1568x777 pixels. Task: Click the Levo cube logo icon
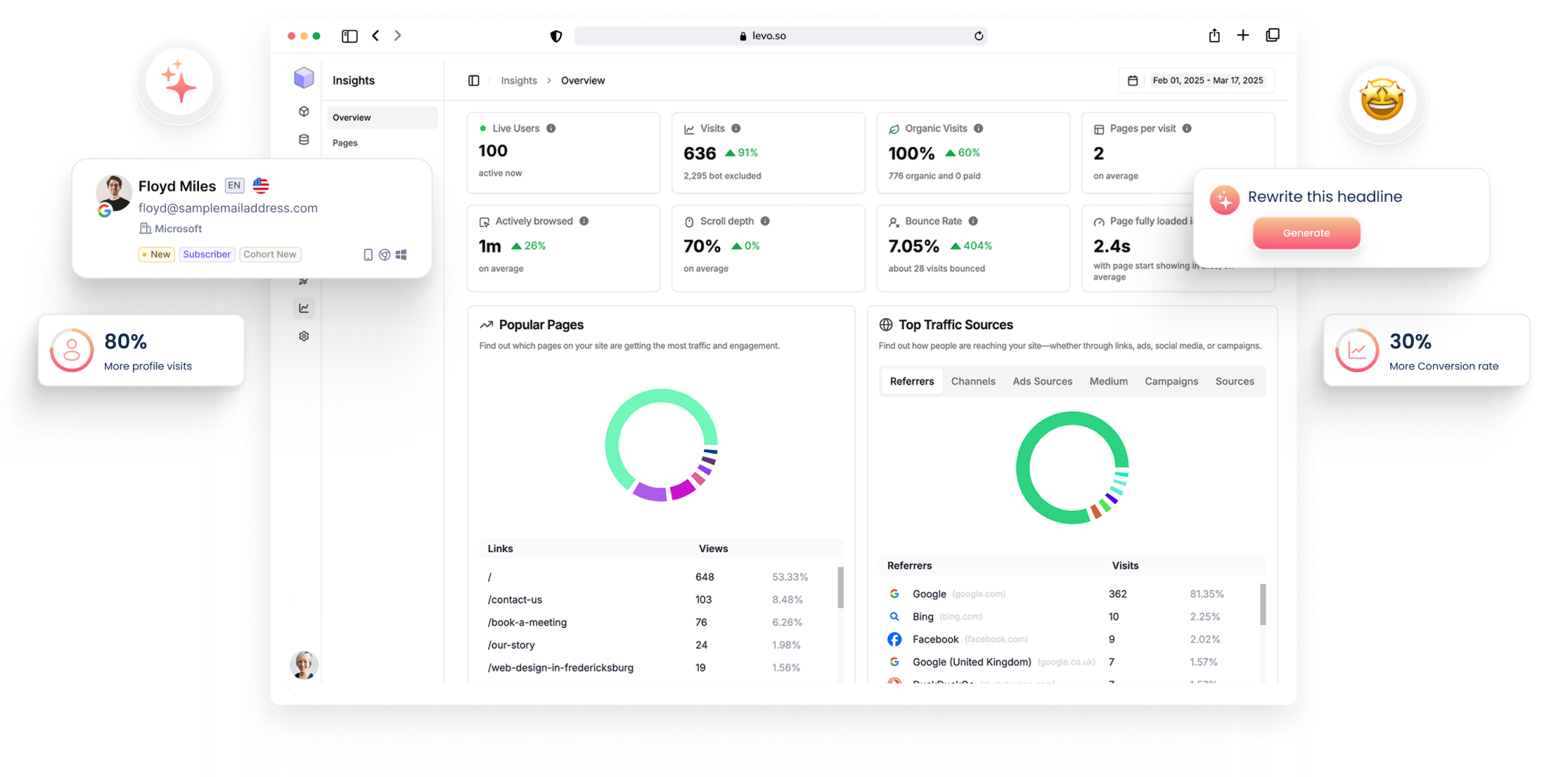(x=304, y=78)
